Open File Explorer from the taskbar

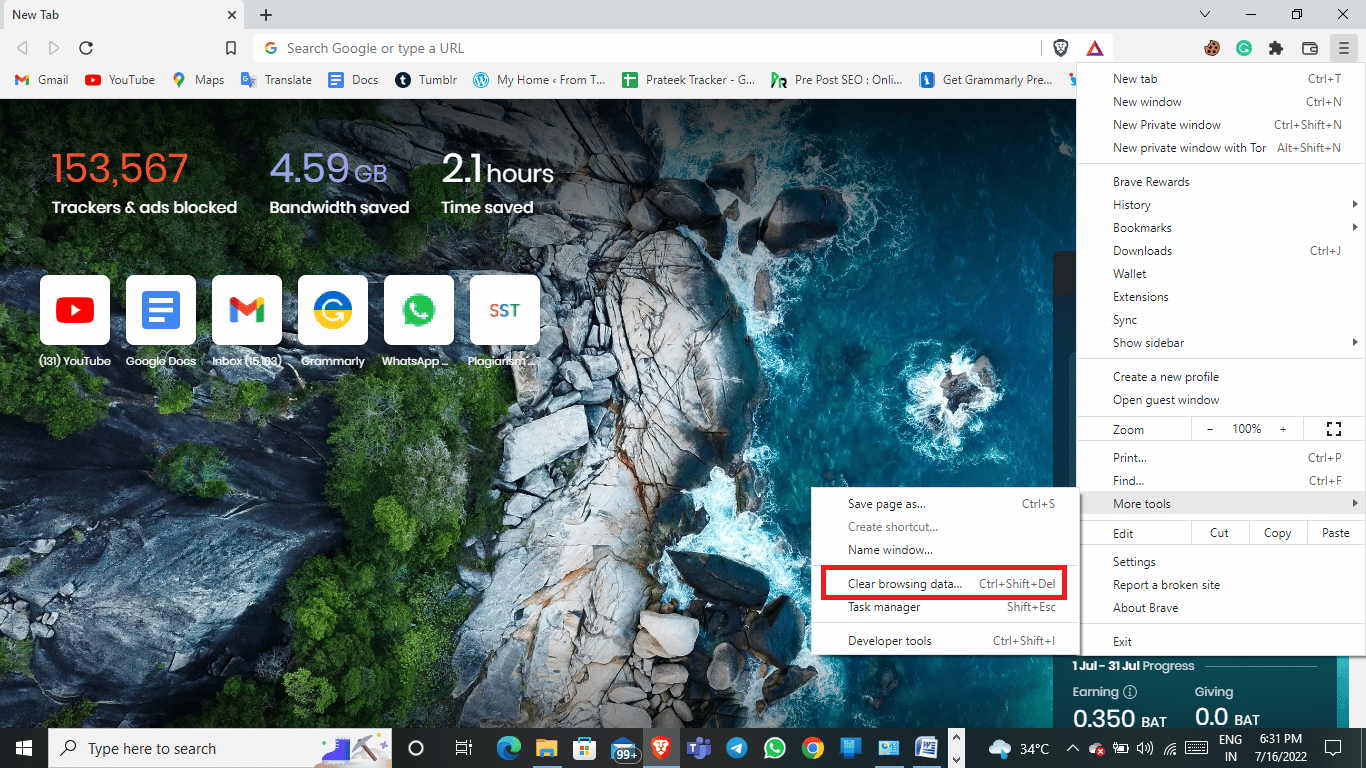point(546,748)
